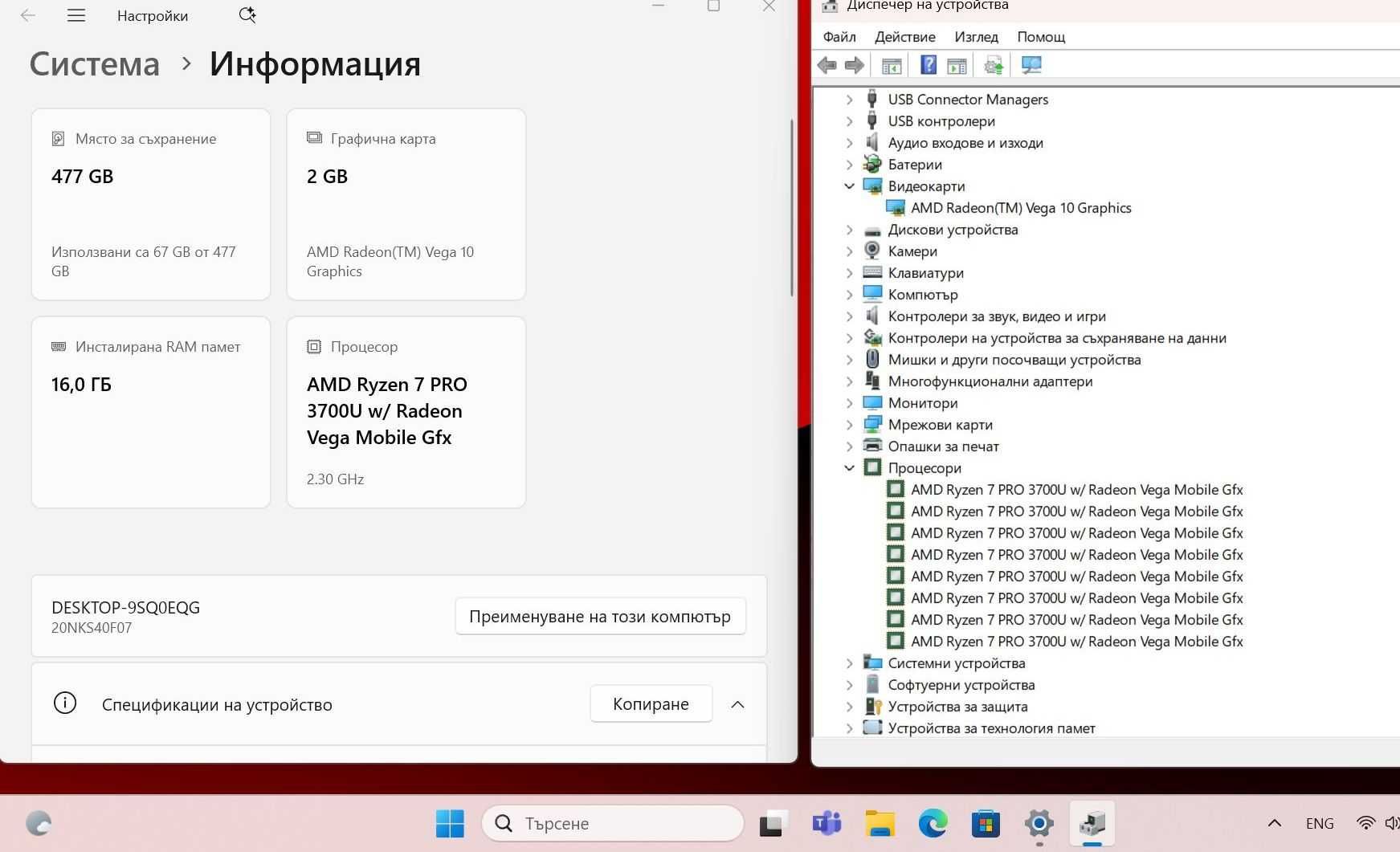1400x852 pixels.
Task: Click the Back arrow in Device Manager toolbar
Action: [x=827, y=65]
